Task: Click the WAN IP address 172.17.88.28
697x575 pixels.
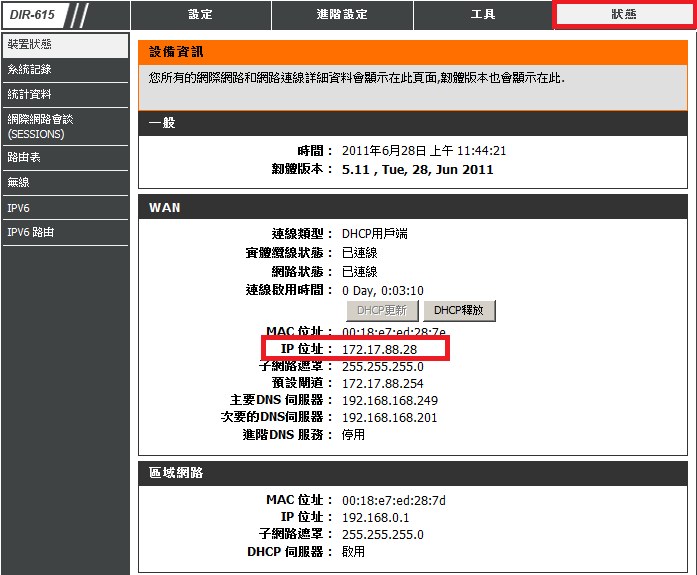Action: pos(379,349)
